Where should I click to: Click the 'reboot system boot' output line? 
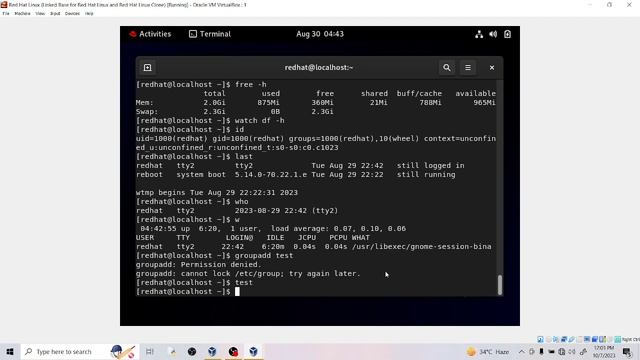tap(296, 175)
